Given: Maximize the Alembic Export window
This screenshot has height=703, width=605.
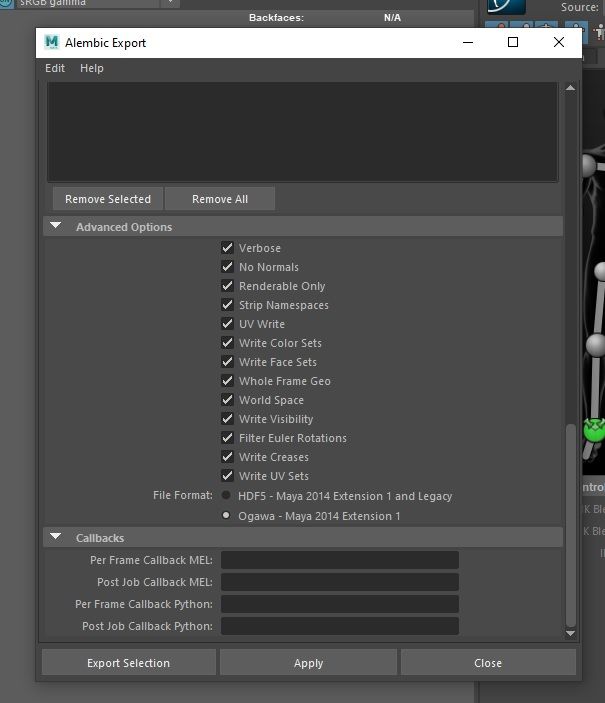Looking at the screenshot, I should pos(513,42).
